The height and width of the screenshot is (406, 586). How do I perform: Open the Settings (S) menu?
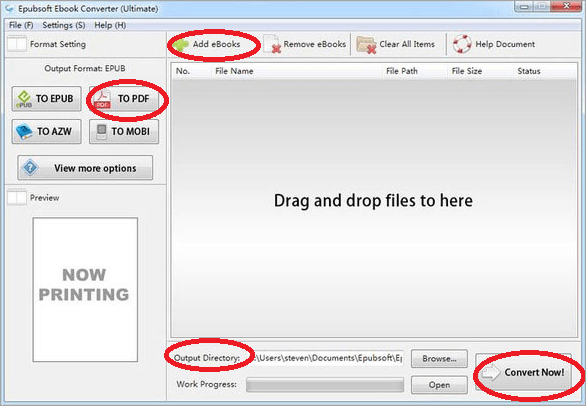64,25
